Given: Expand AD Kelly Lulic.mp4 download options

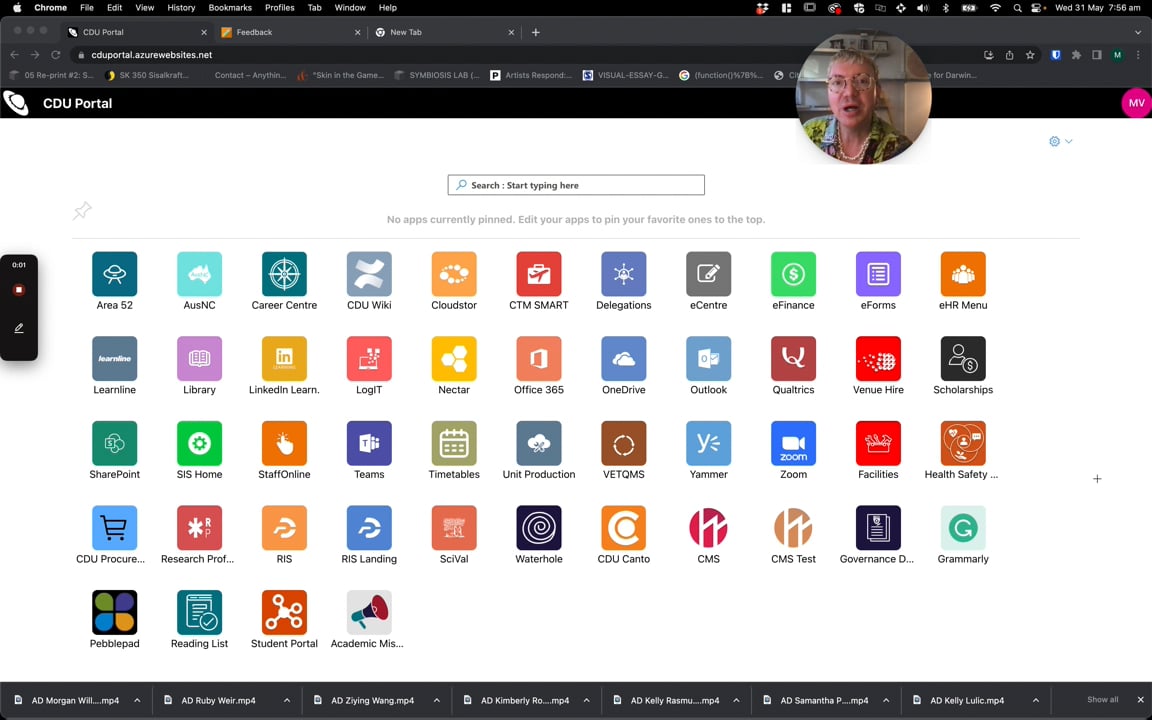Looking at the screenshot, I should pos(1036,700).
